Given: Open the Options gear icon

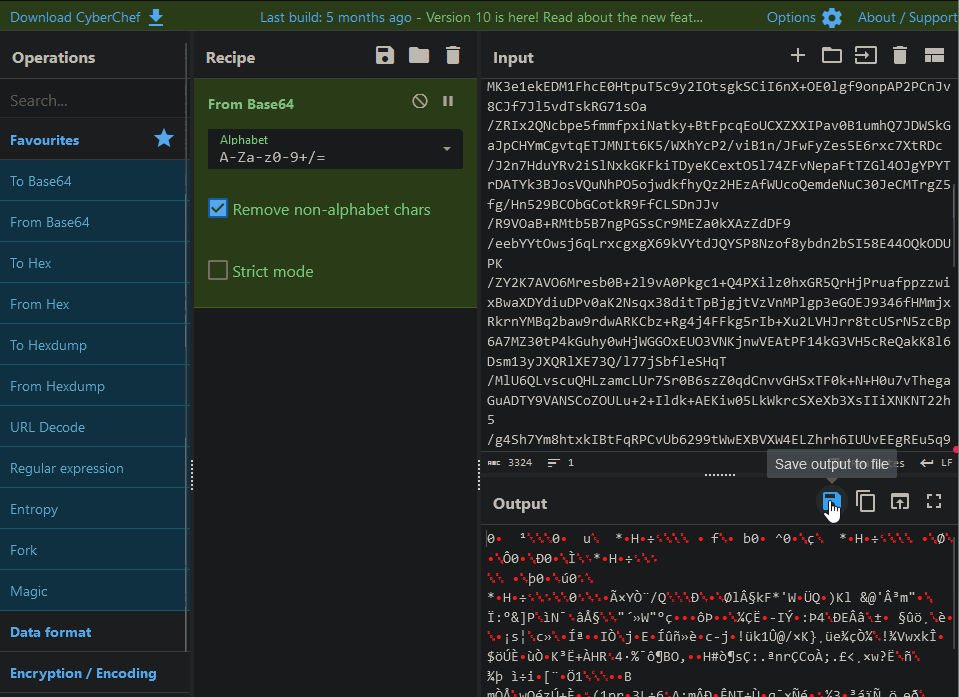Looking at the screenshot, I should pos(832,18).
